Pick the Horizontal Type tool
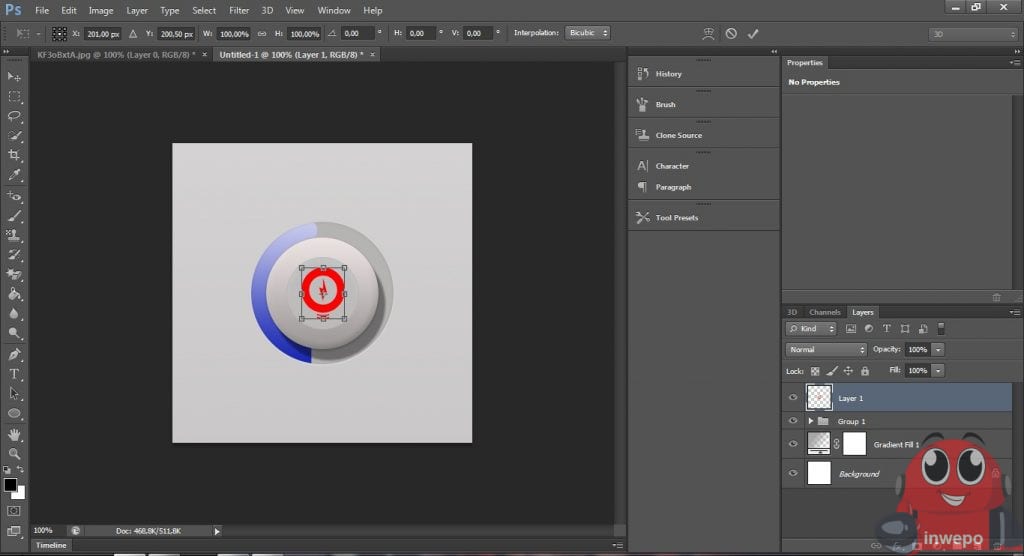Screen dimensions: 1024x556 (x=15, y=373)
